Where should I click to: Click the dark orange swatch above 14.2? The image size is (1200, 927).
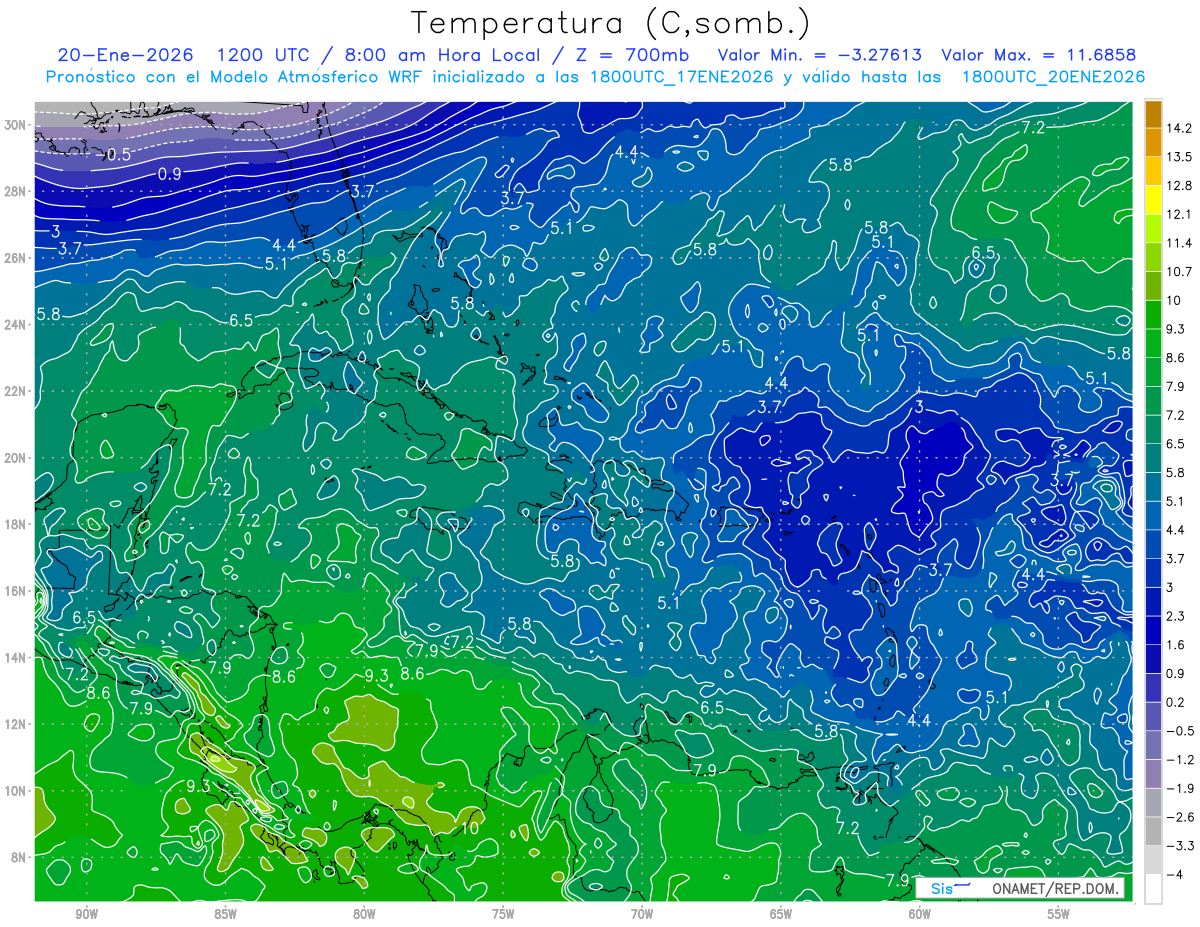pyautogui.click(x=1153, y=114)
